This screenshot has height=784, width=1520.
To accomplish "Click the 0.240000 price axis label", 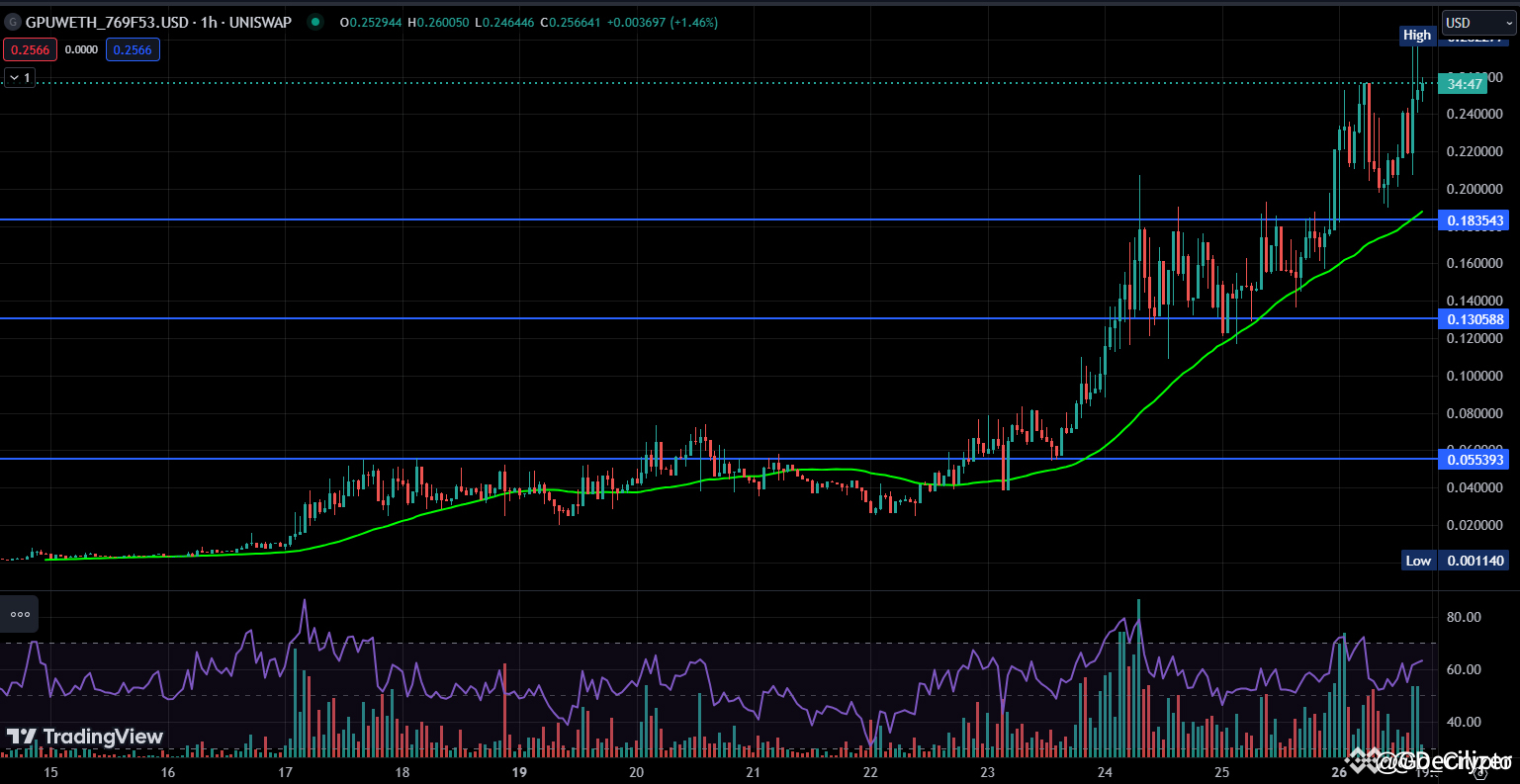I will tap(1475, 114).
